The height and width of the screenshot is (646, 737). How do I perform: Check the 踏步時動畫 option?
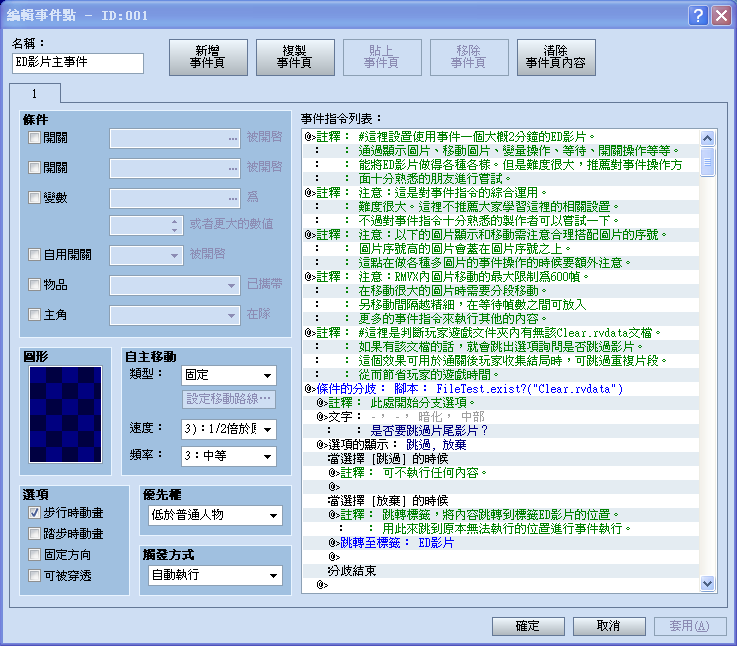point(34,534)
